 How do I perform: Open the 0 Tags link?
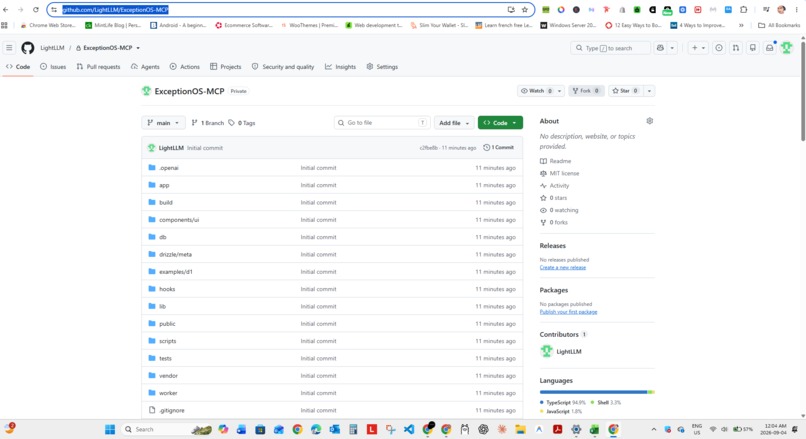(242, 123)
